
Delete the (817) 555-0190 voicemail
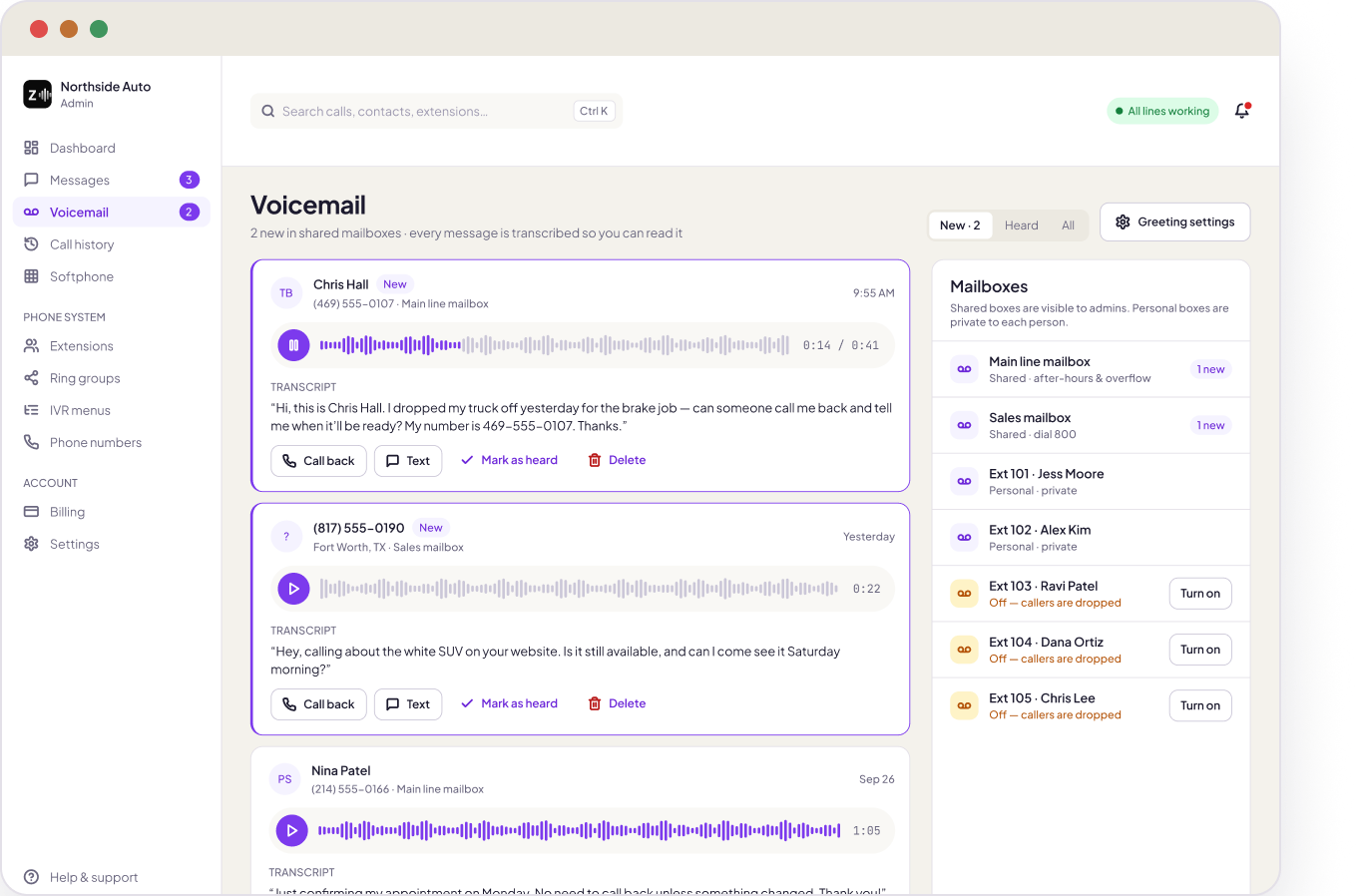617,703
